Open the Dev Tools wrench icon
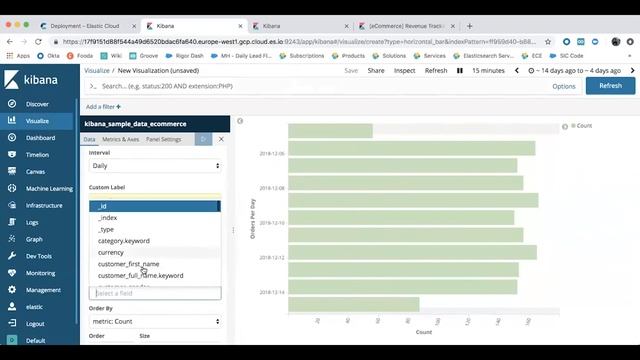 (x=12, y=256)
